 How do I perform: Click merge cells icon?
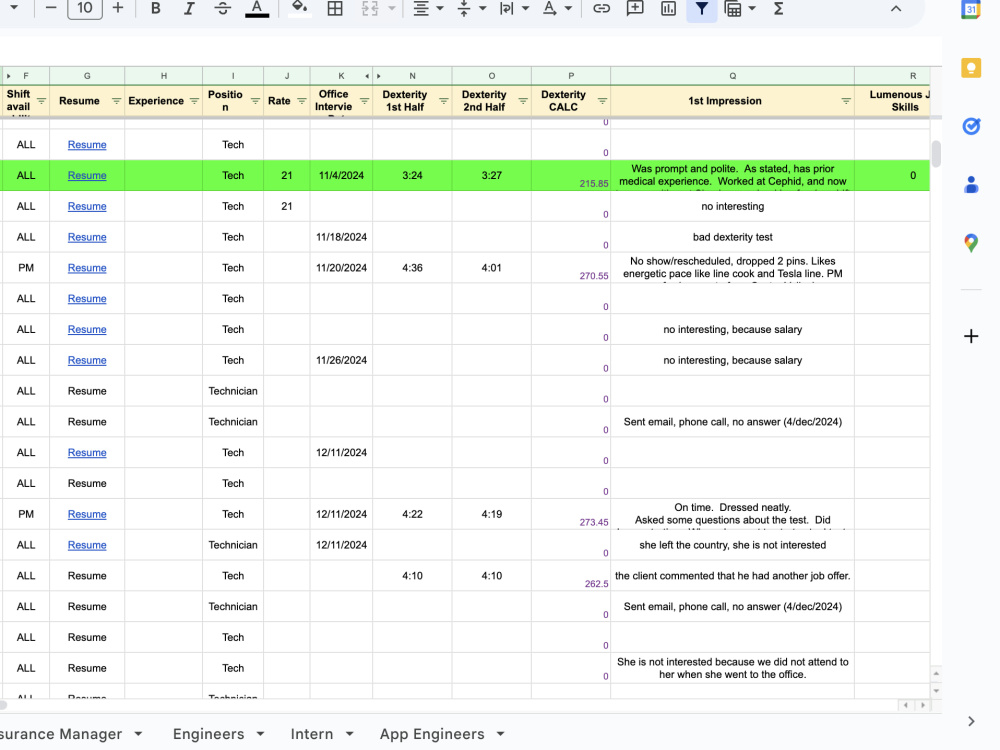tap(370, 8)
